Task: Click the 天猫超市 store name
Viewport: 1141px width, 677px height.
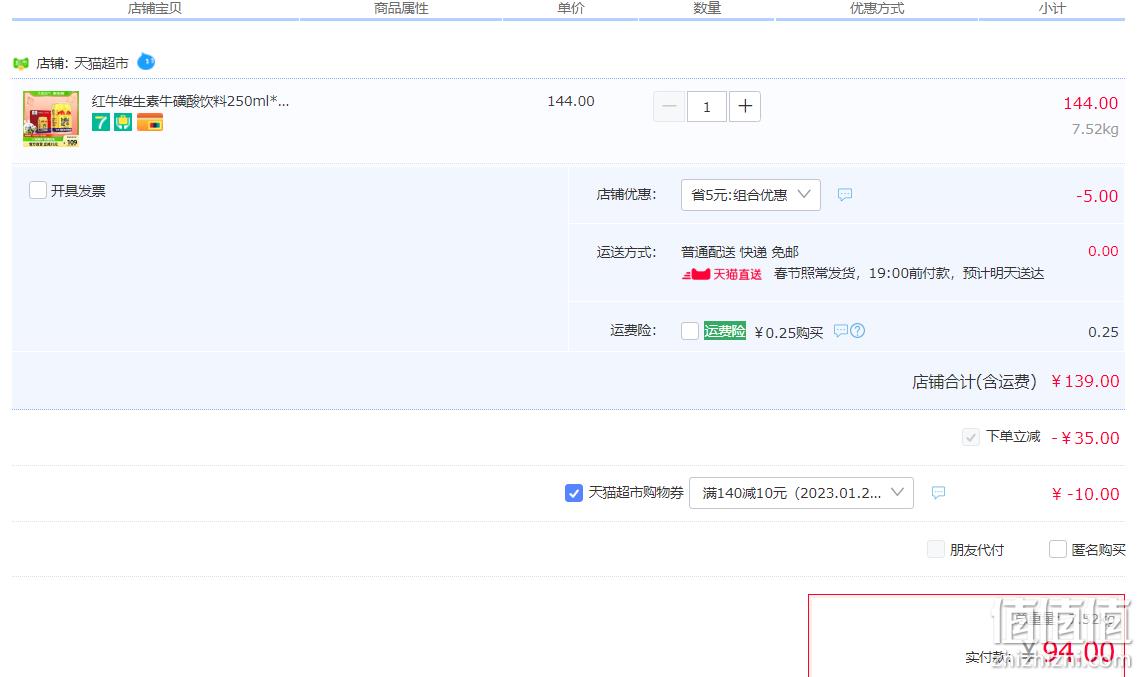Action: click(x=101, y=63)
